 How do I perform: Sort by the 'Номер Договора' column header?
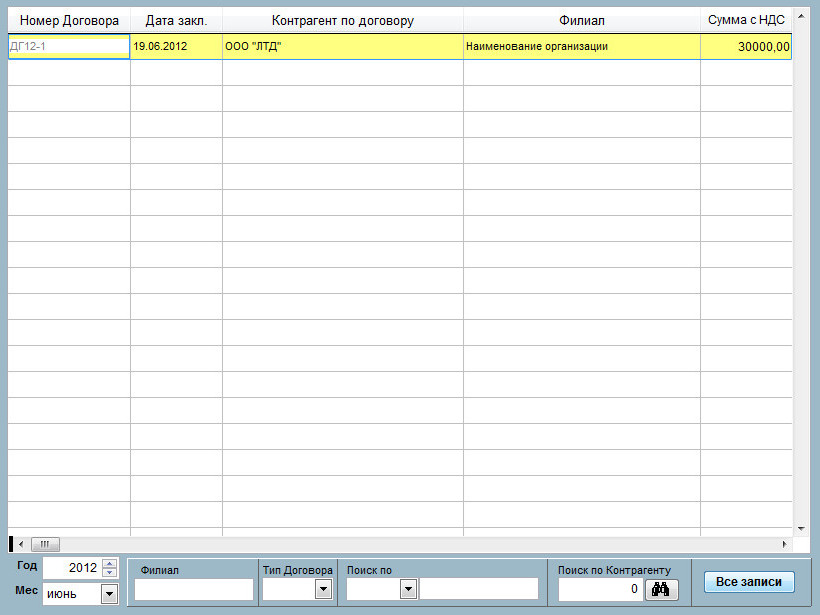point(69,20)
